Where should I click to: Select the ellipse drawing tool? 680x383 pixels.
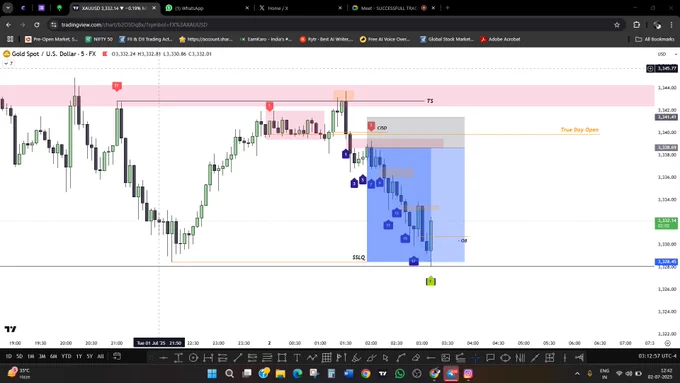click(x=505, y=358)
